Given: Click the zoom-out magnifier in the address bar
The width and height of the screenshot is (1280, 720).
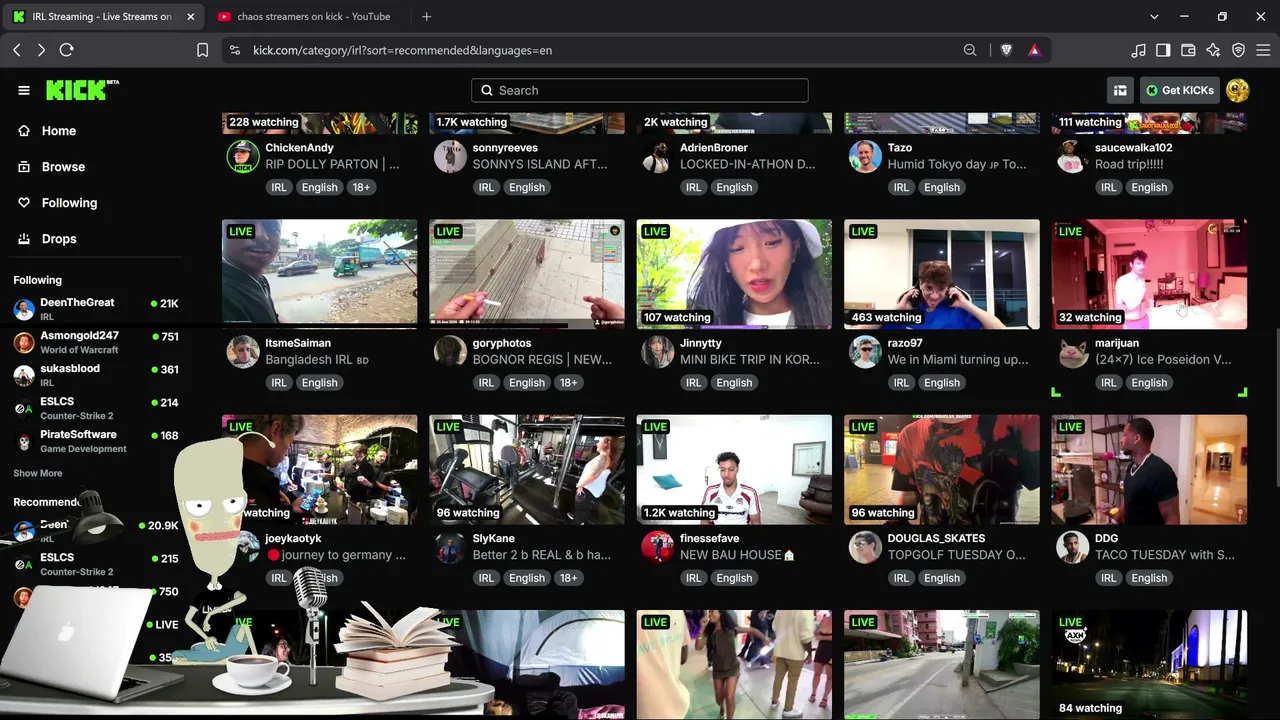Looking at the screenshot, I should pyautogui.click(x=970, y=50).
